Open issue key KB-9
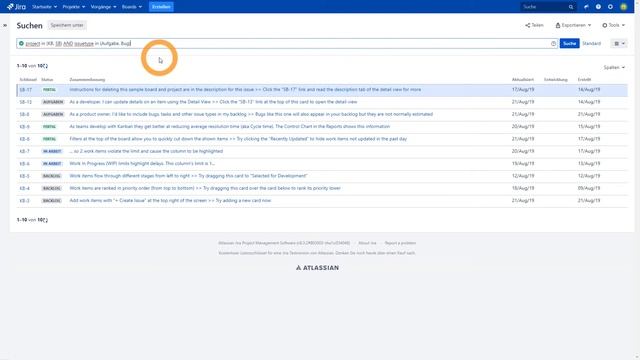The image size is (640, 360). pyautogui.click(x=24, y=127)
